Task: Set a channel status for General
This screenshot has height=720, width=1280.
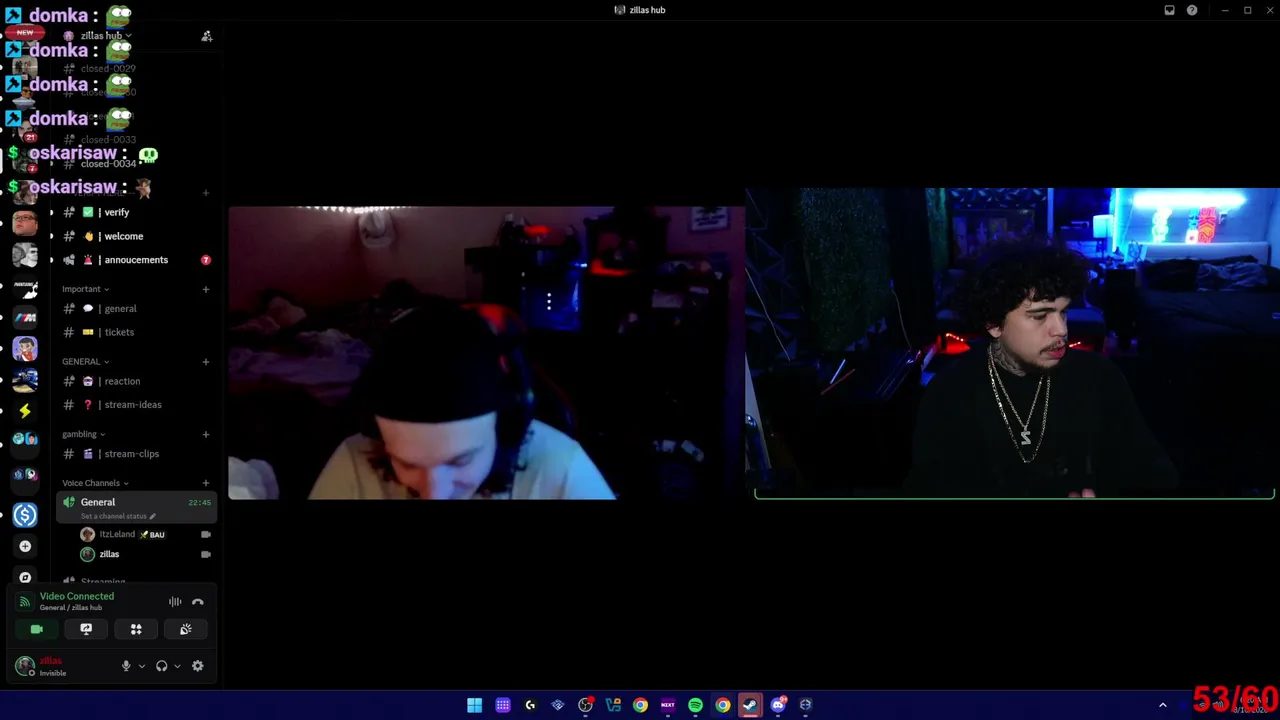Action: pos(118,516)
